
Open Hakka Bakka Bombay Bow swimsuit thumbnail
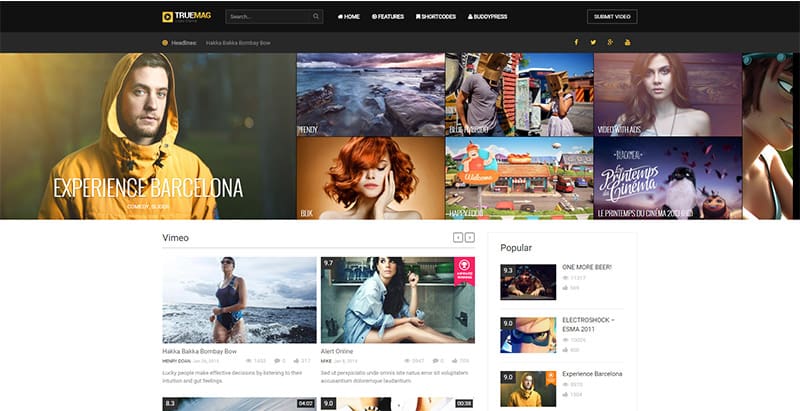point(239,300)
